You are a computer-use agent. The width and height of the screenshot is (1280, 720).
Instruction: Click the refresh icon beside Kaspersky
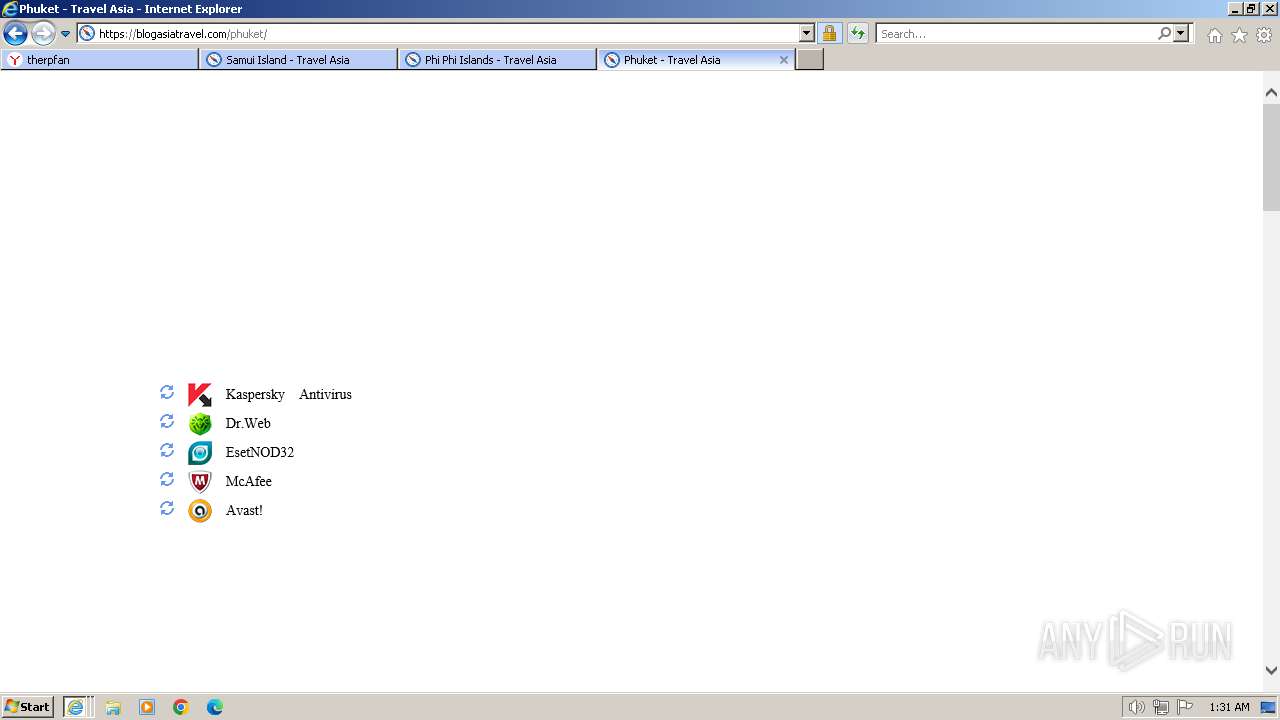click(167, 392)
